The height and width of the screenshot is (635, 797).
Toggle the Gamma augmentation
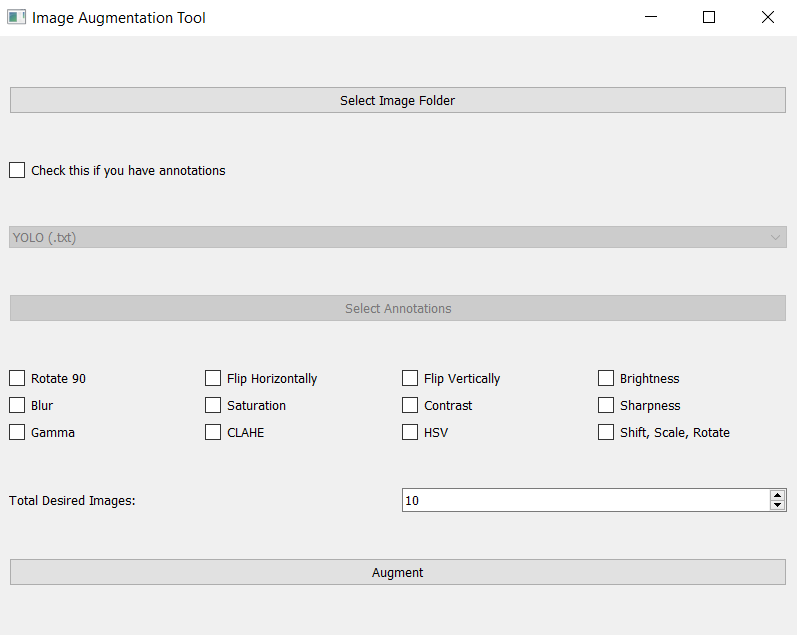click(17, 432)
